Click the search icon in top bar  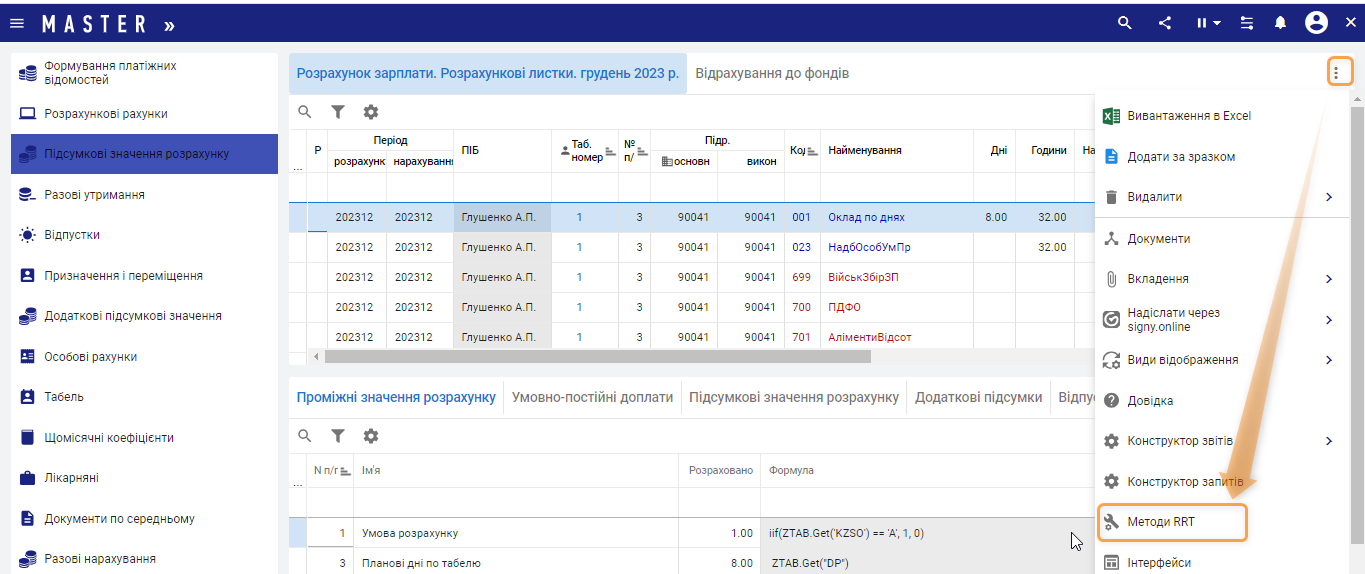[x=1126, y=23]
